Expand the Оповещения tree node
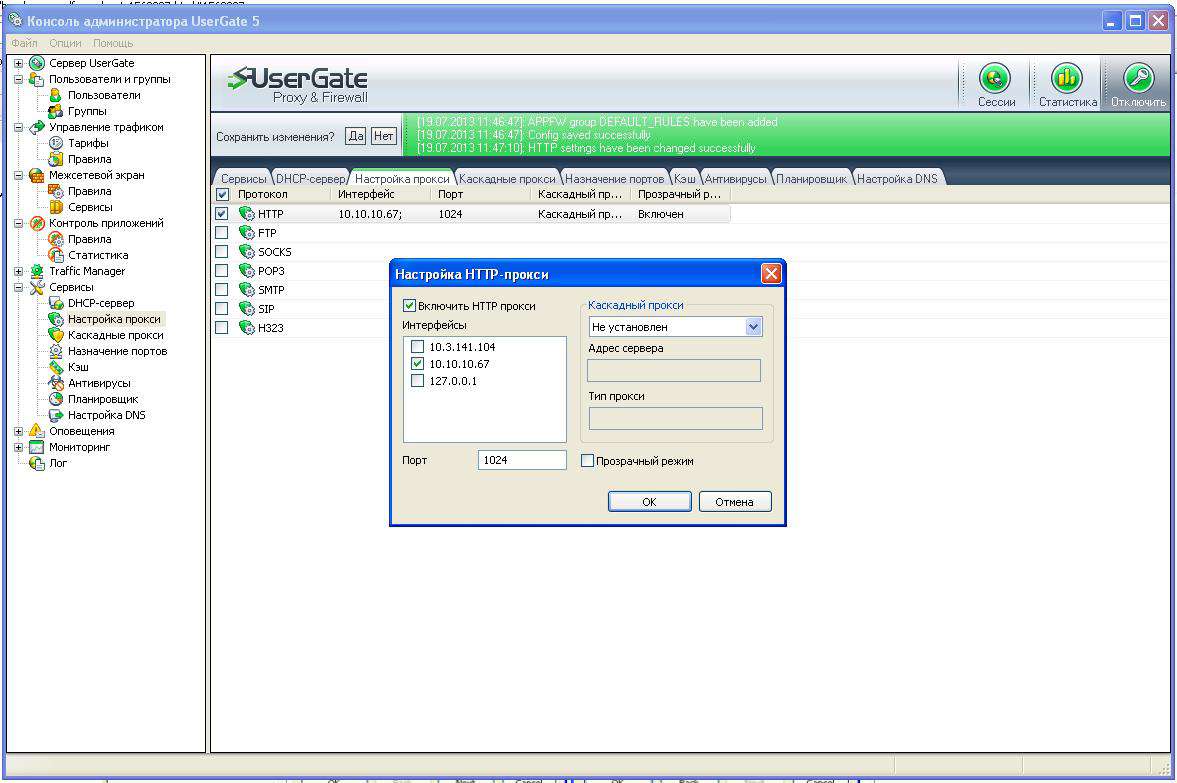The height and width of the screenshot is (783, 1177). coord(19,431)
